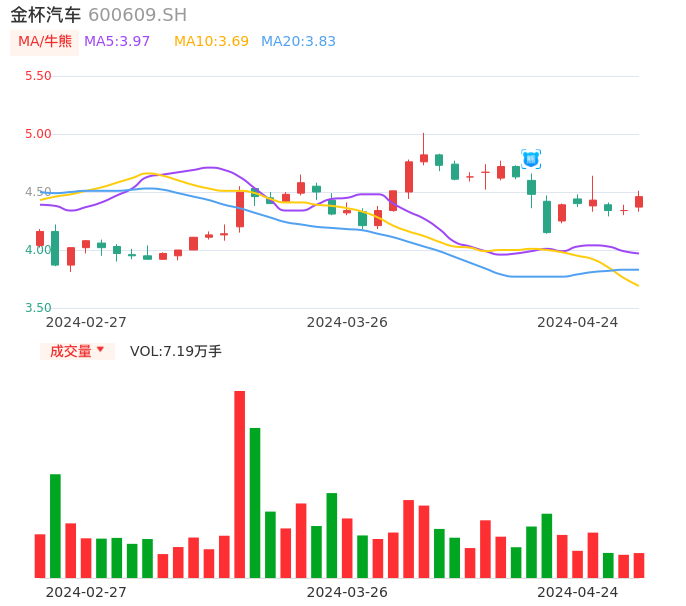The width and height of the screenshot is (686, 606).
Task: Select the MA/牛熊 indicator tab
Action: (45, 42)
